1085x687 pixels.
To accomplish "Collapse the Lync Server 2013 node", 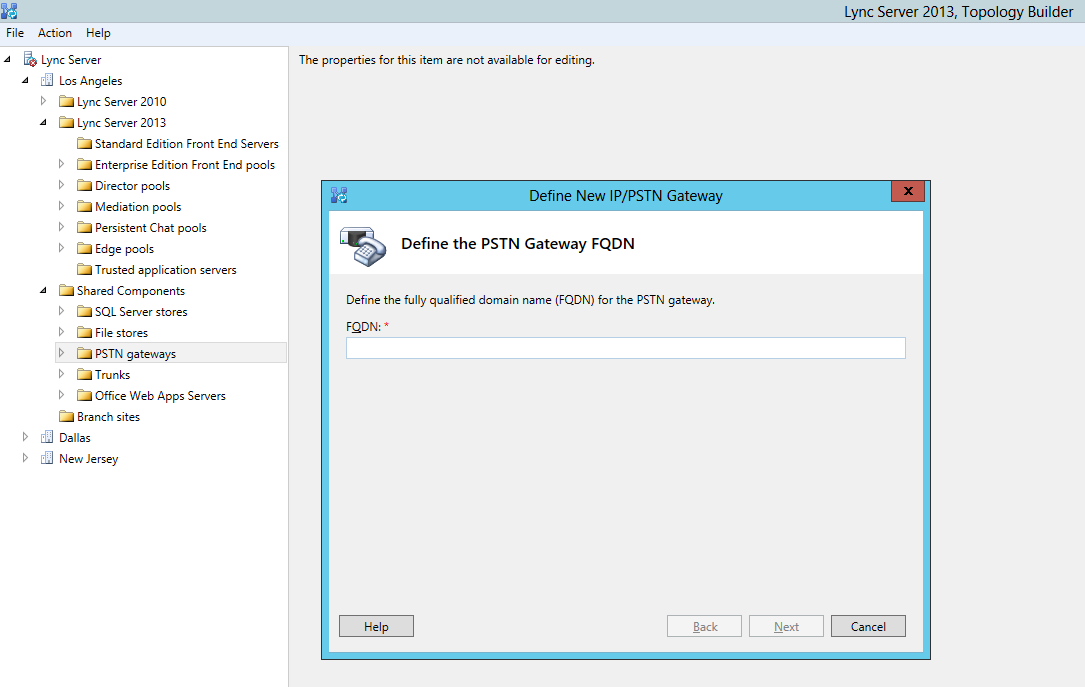I will click(43, 123).
